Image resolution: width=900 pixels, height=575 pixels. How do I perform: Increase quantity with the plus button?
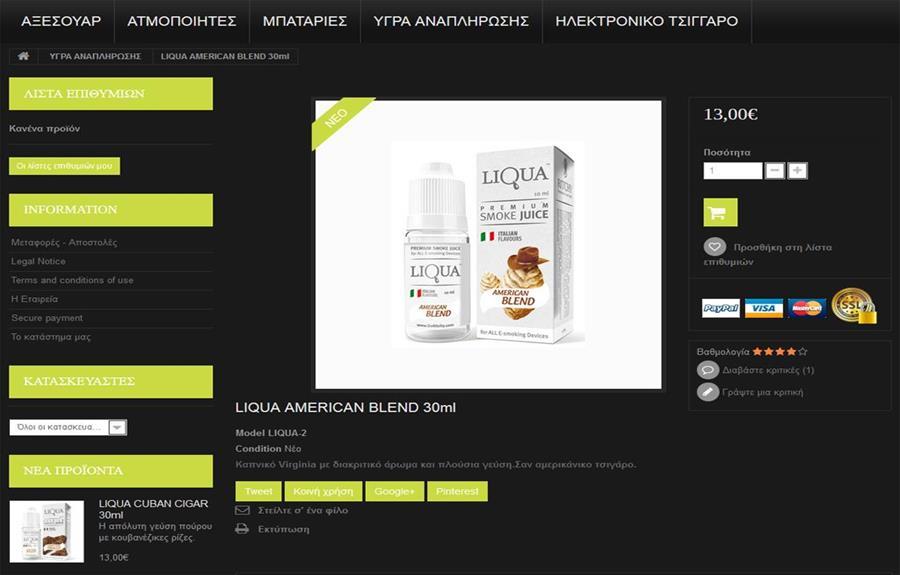coord(797,170)
